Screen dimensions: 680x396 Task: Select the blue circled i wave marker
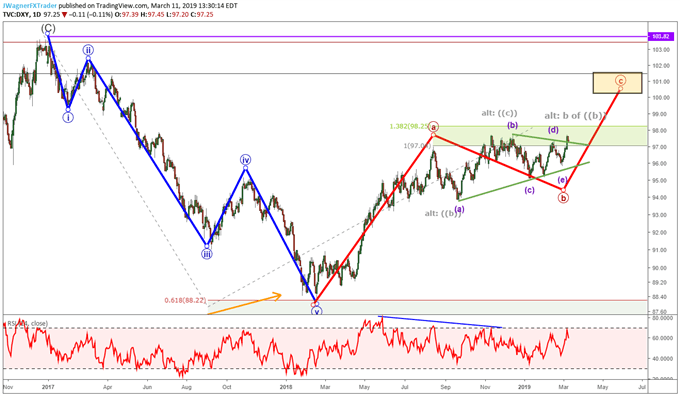pos(68,117)
